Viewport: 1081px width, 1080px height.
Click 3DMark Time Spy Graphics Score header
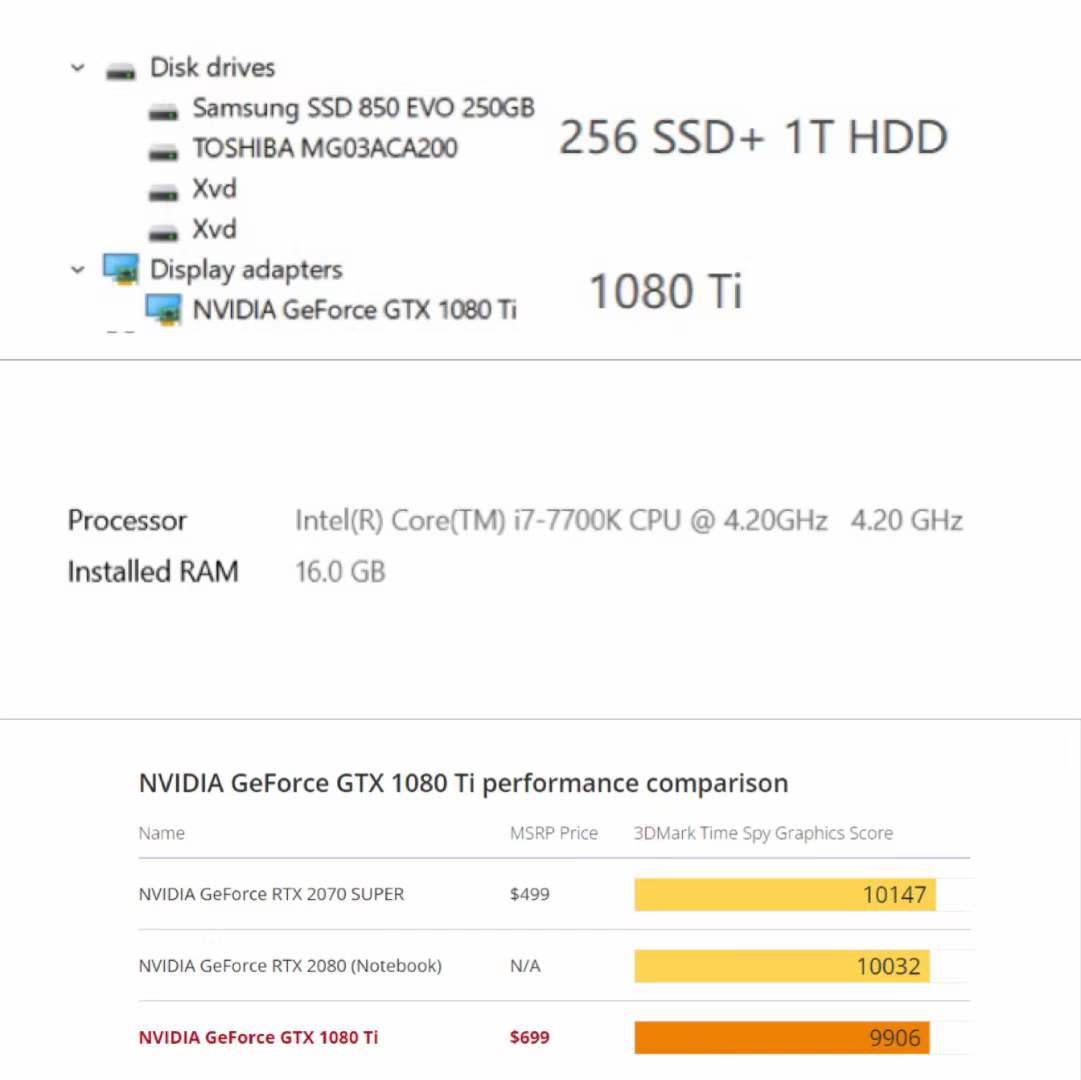(x=763, y=833)
